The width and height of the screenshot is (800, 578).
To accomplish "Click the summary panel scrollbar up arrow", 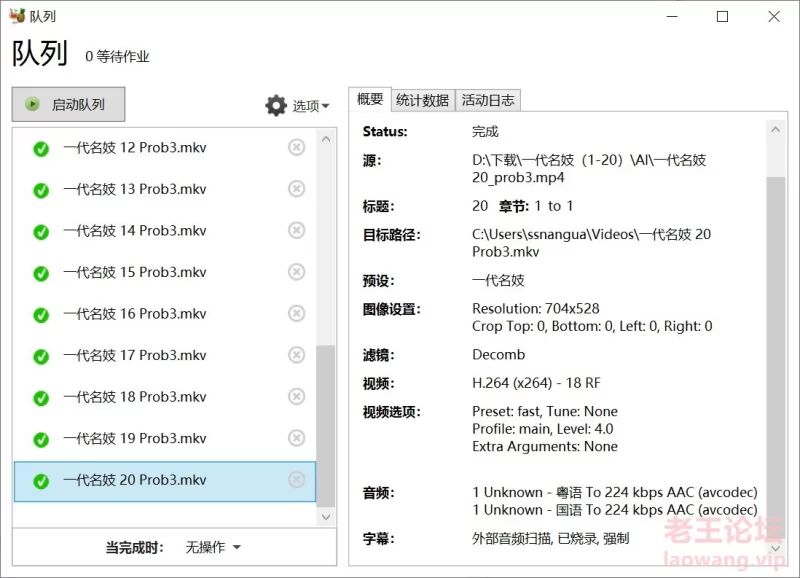I will tap(775, 130).
